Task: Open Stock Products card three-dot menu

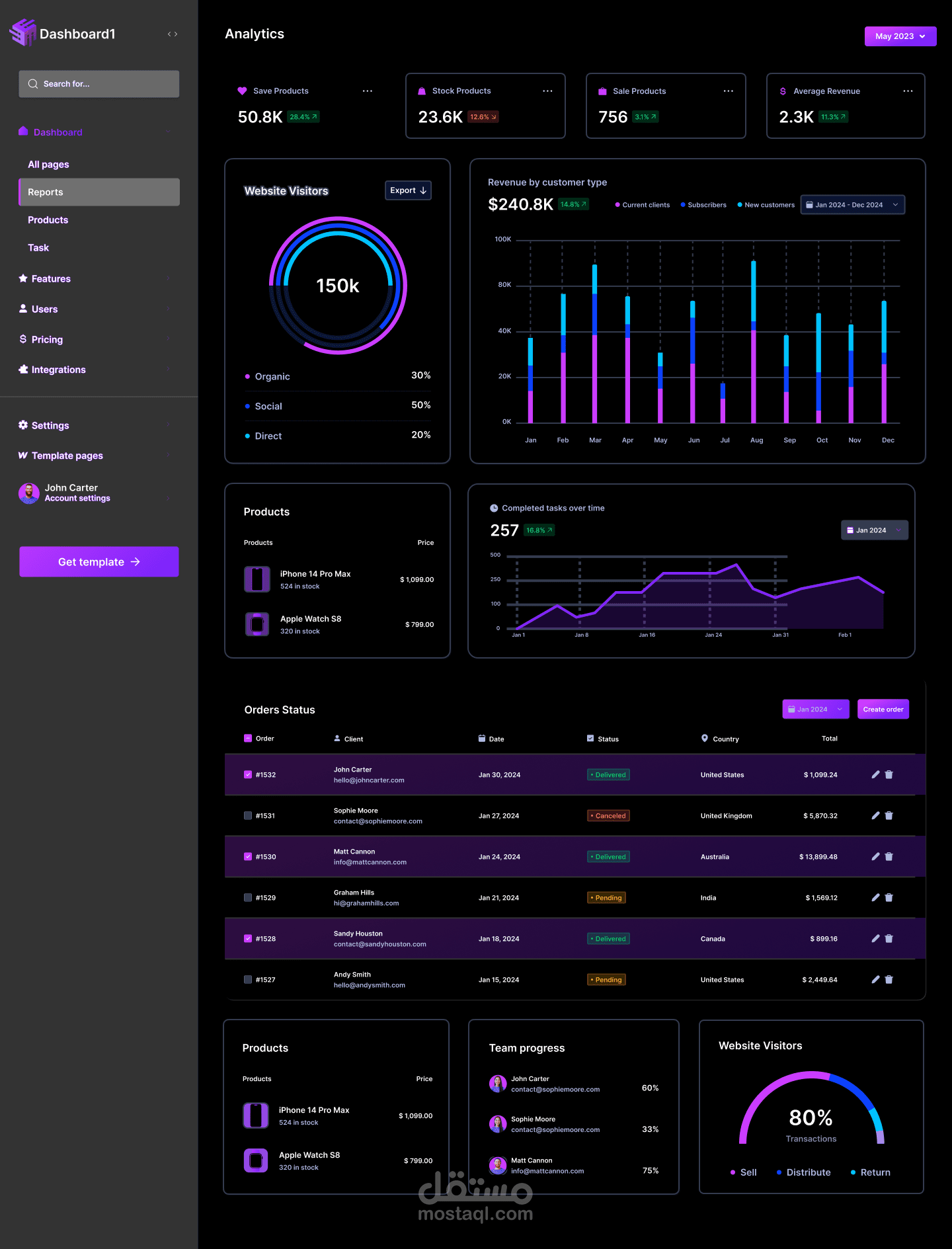Action: (547, 91)
